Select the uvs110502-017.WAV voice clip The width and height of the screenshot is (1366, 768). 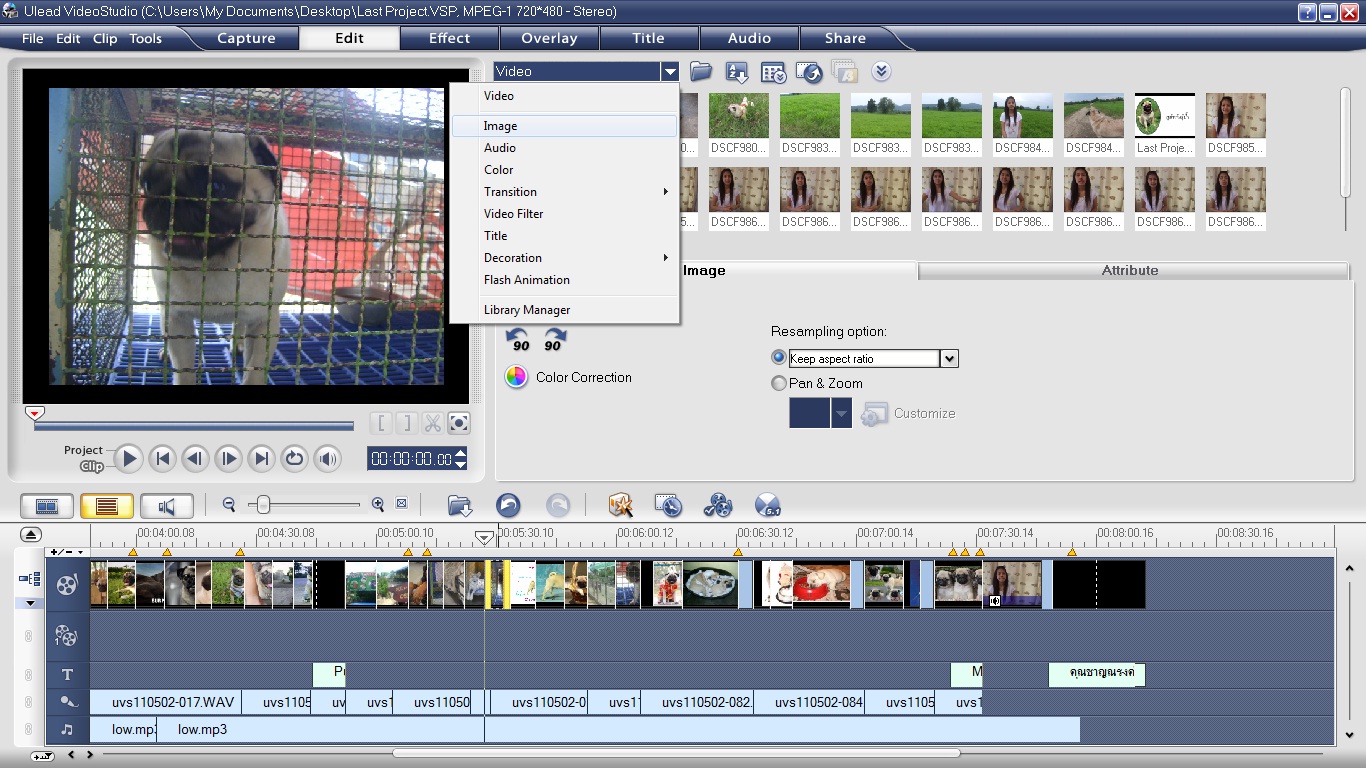coord(166,702)
